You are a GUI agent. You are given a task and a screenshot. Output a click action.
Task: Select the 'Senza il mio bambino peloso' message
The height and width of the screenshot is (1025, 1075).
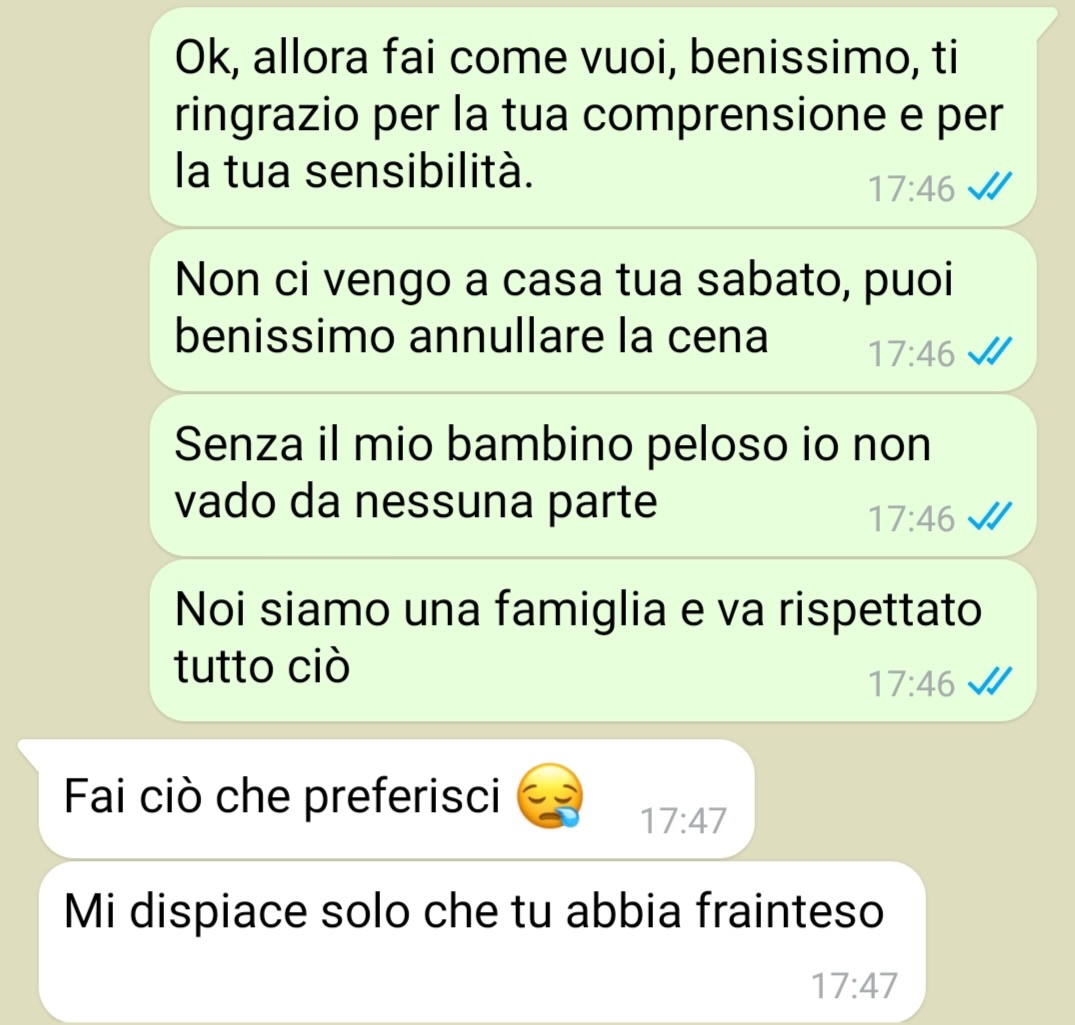point(593,475)
